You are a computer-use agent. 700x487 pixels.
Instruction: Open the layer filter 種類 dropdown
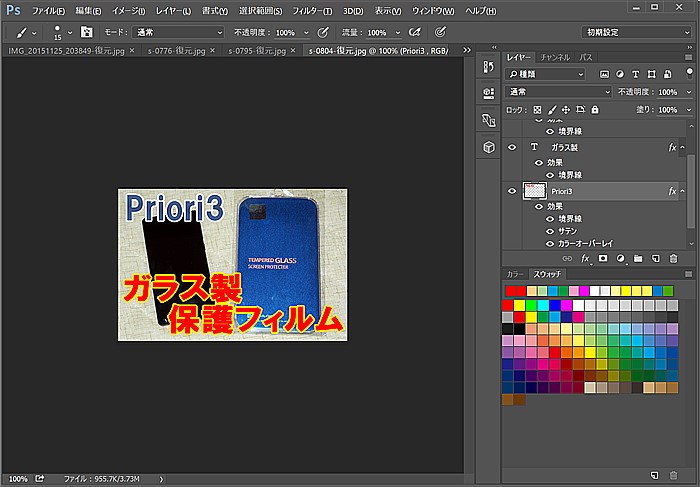(545, 74)
